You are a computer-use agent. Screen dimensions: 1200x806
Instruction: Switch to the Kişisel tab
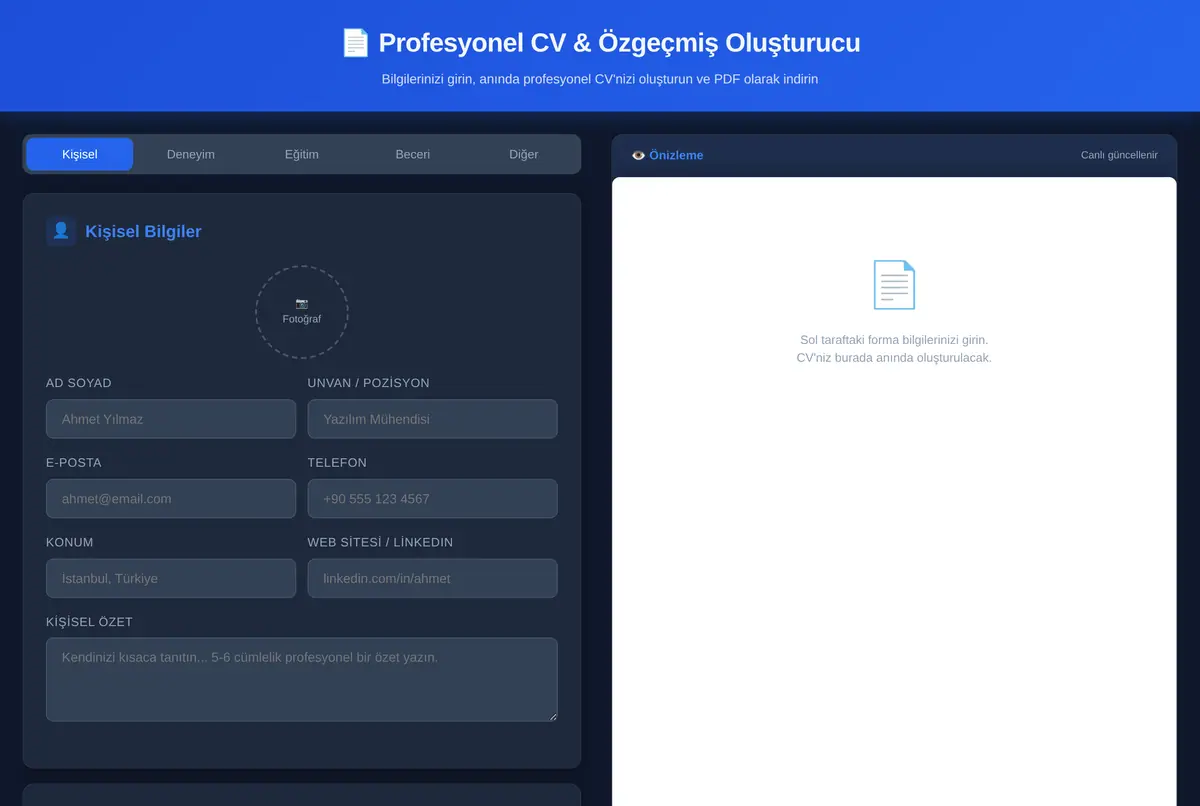click(x=80, y=154)
